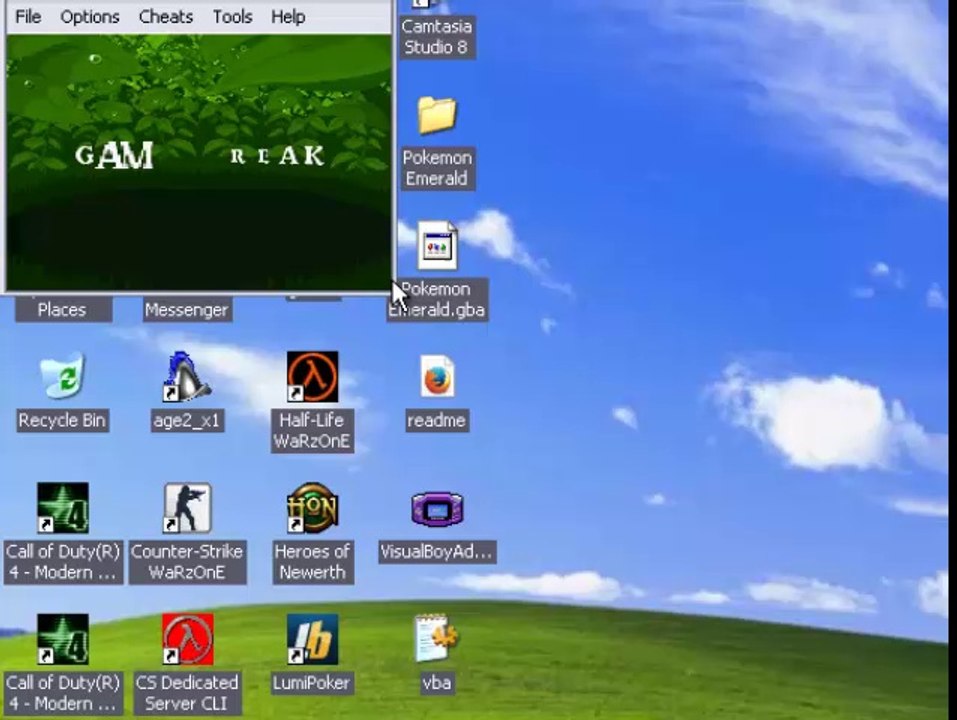Select the Counter-Strike WaRzOnE icon
957x720 pixels.
187,508
